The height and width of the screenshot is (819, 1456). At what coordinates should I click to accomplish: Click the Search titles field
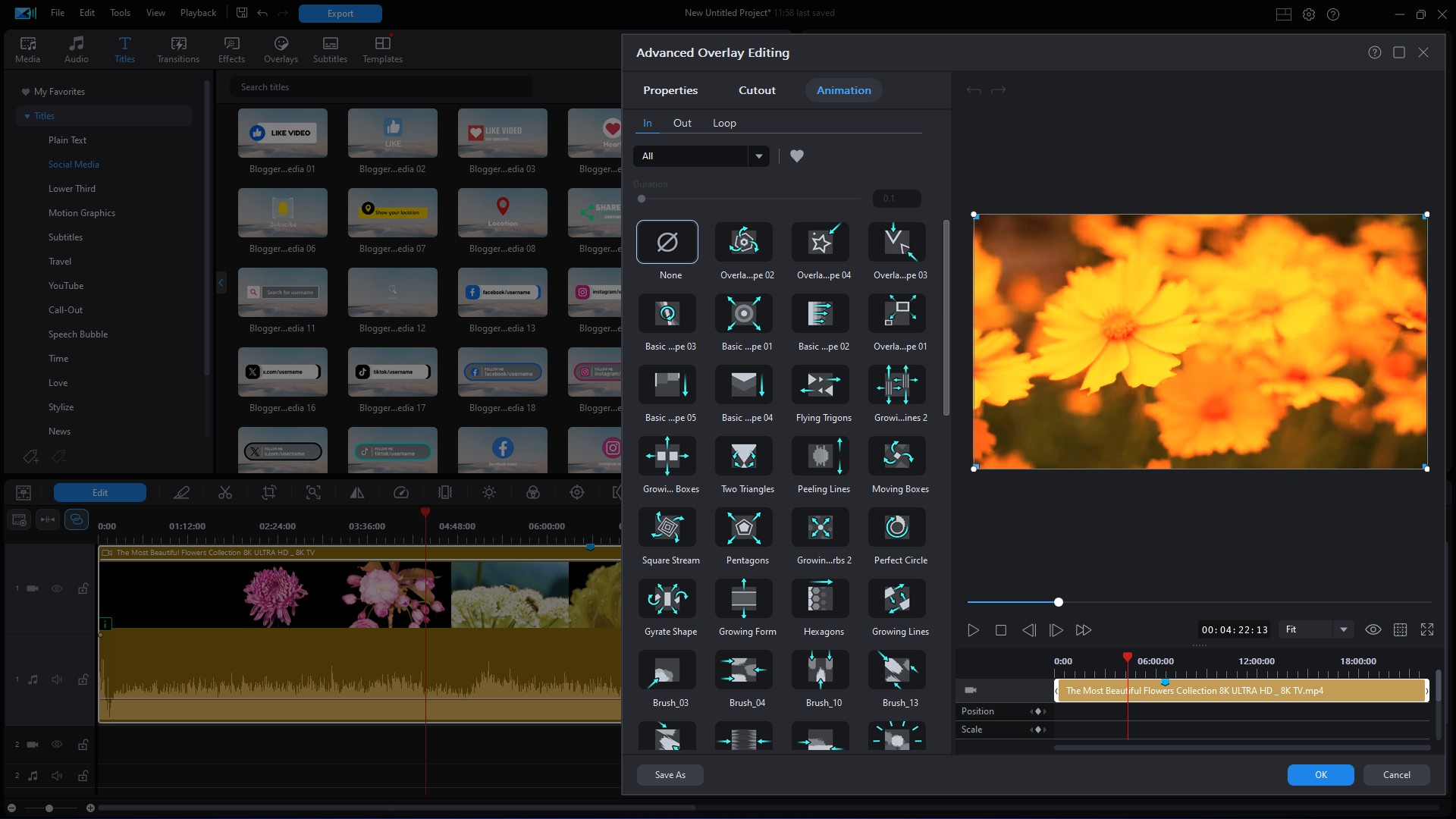tap(381, 87)
